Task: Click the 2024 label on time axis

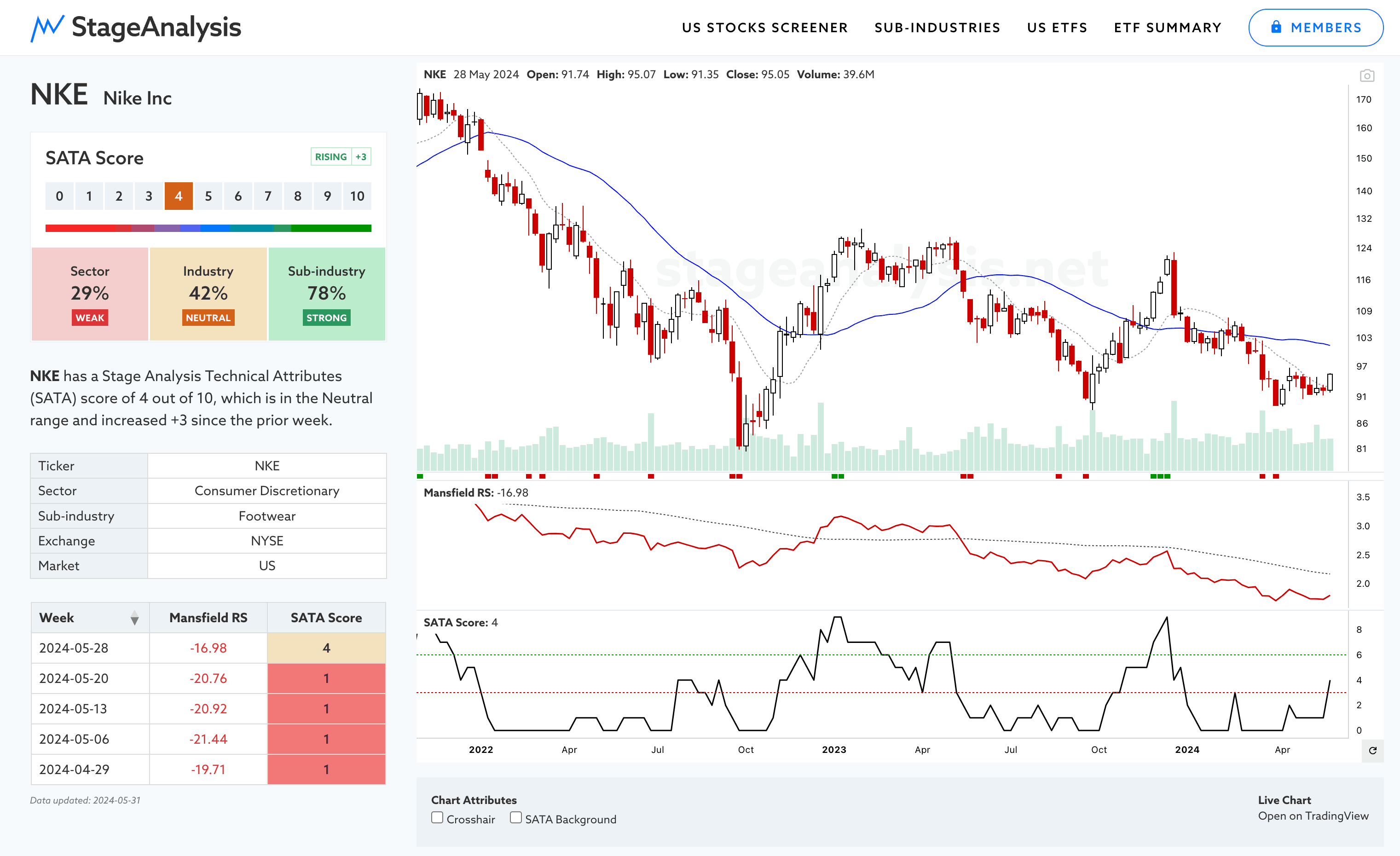Action: point(1187,750)
